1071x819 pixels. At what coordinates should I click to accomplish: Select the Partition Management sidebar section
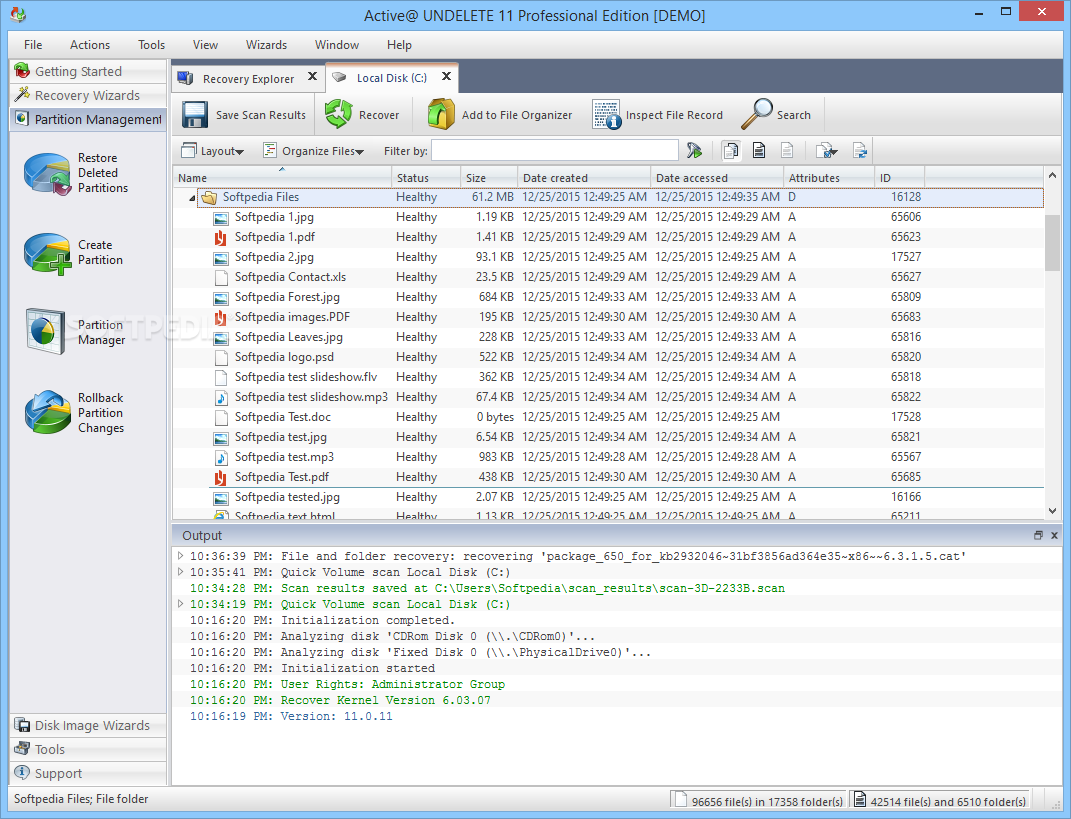88,119
